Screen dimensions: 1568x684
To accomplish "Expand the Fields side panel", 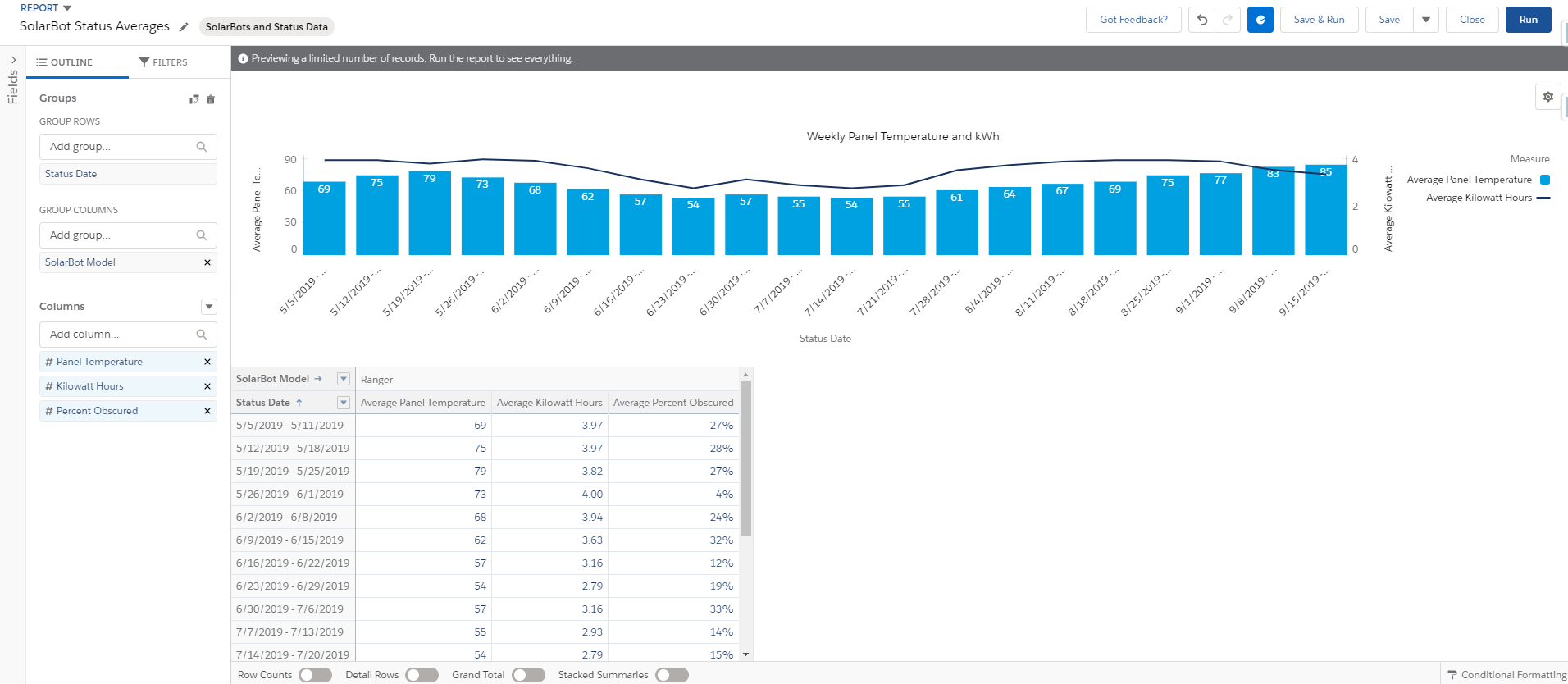I will point(13,60).
